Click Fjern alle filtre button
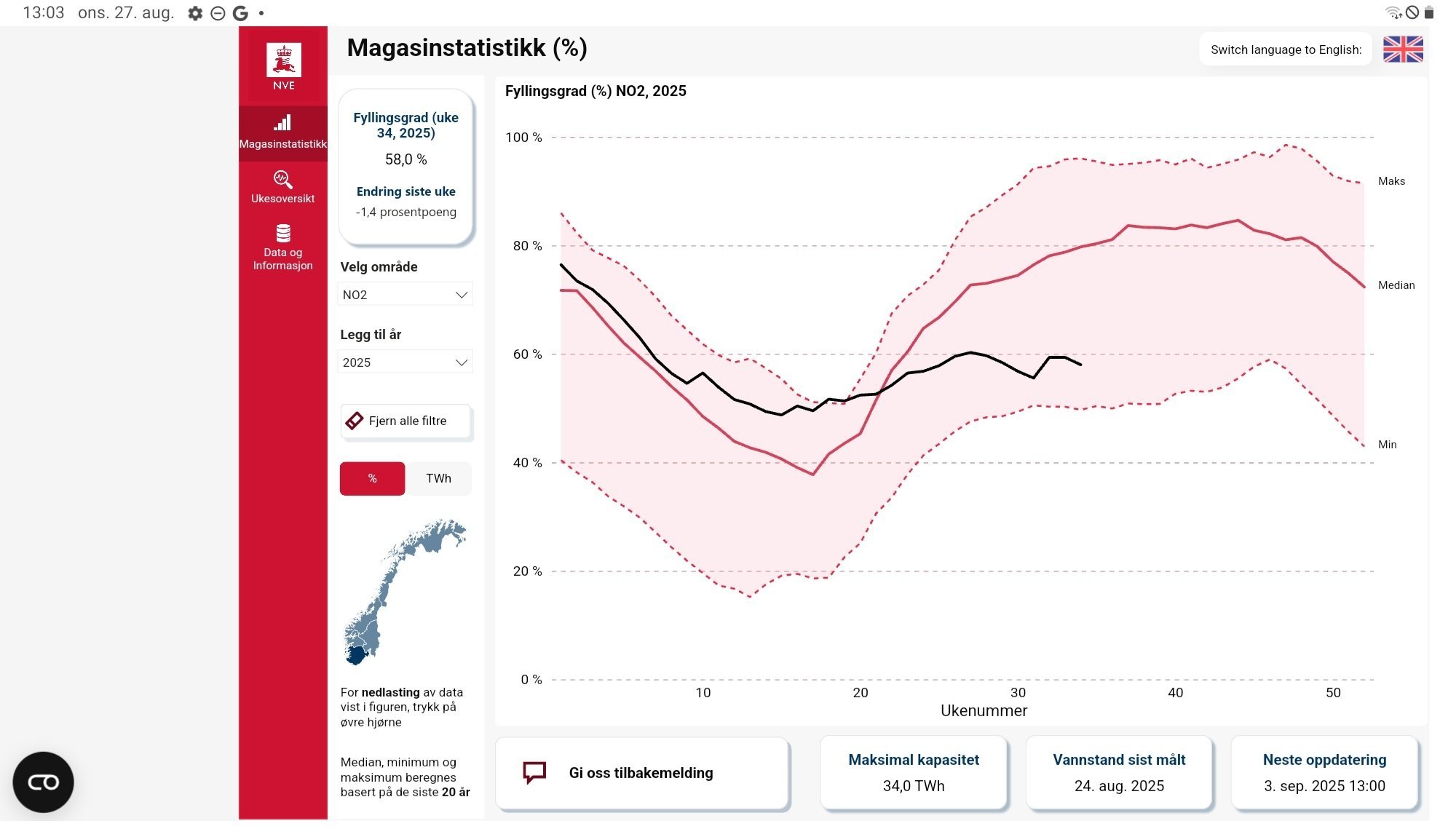Screen dimensions: 1456x829 click(x=405, y=421)
